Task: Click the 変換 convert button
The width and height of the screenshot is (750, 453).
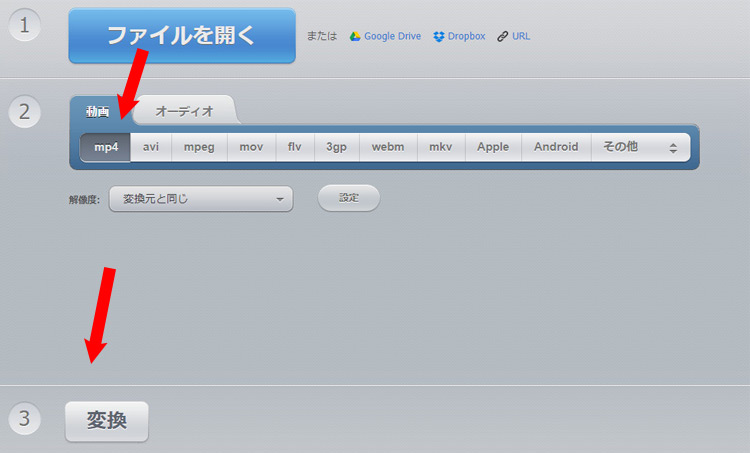Action: pyautogui.click(x=107, y=421)
